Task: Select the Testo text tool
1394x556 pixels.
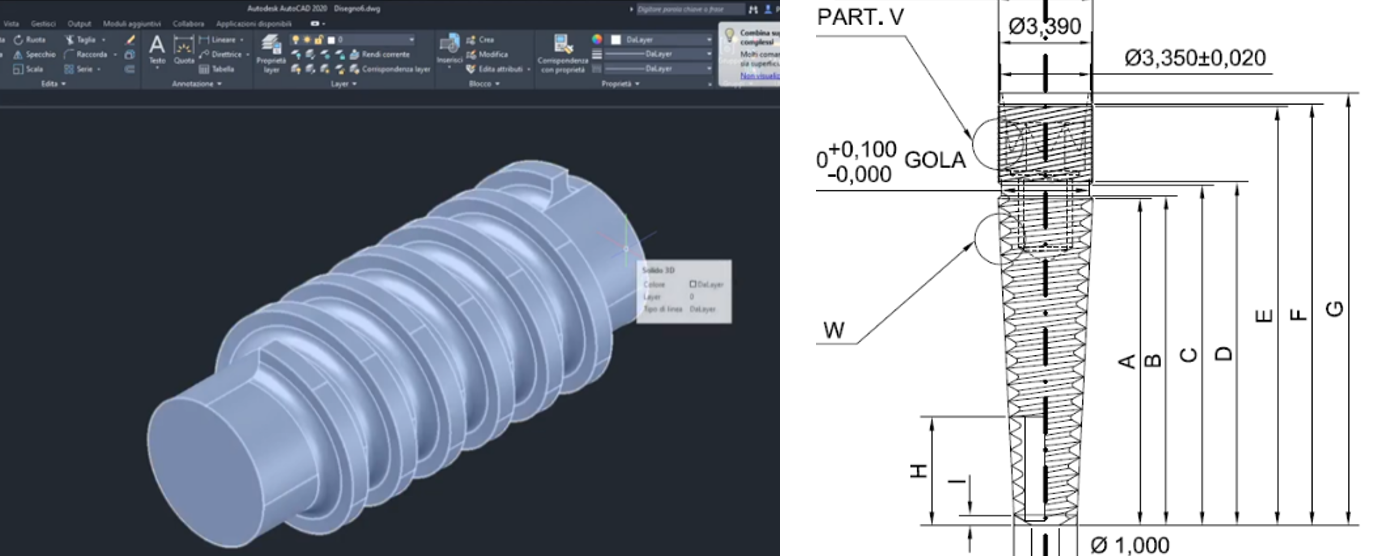Action: pyautogui.click(x=157, y=50)
